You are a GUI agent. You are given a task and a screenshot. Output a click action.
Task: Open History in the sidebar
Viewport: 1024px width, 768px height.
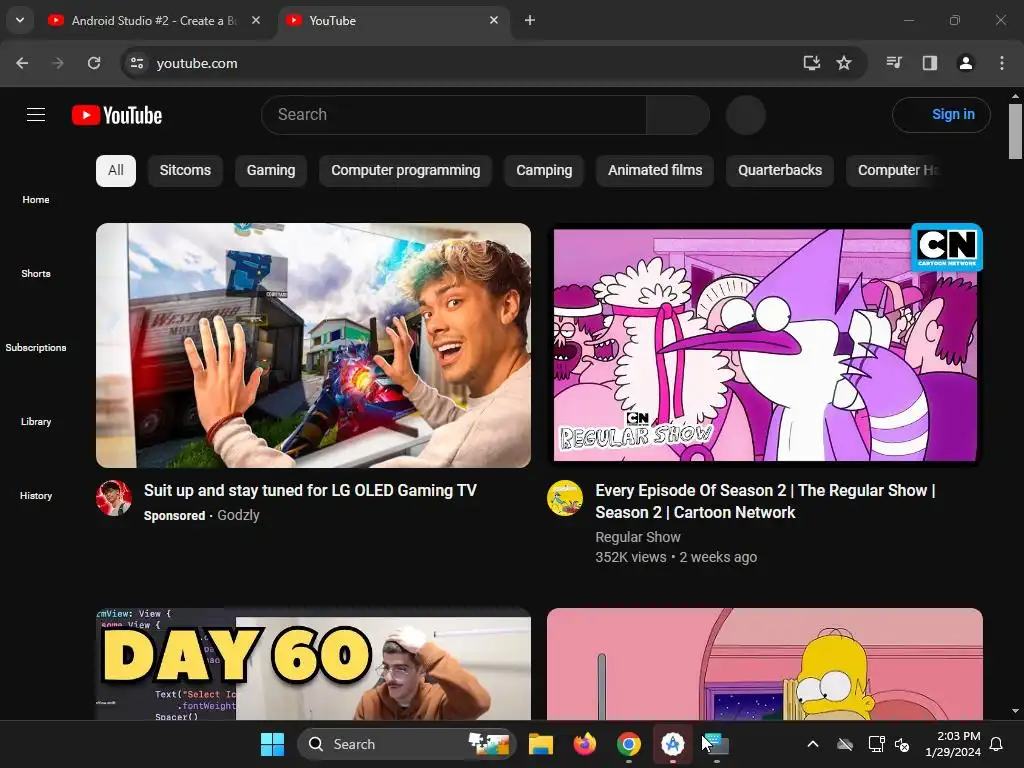36,495
